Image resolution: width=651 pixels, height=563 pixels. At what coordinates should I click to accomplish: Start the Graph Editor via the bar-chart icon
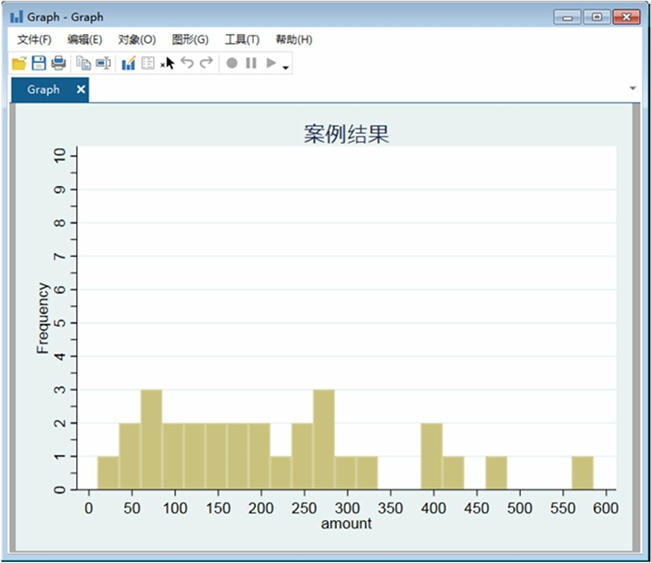coord(128,63)
